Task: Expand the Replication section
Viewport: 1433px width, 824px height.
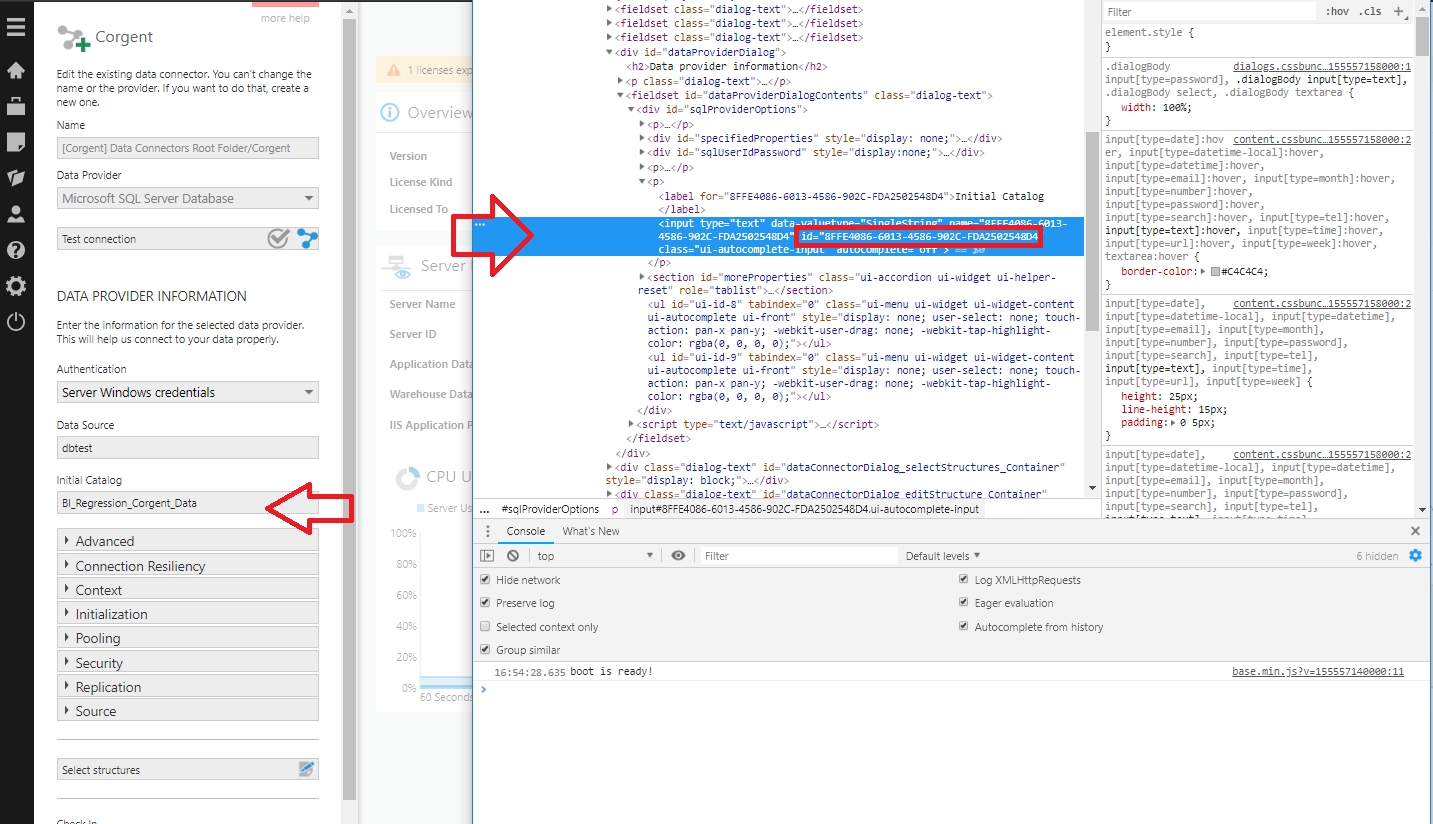Action: pos(188,687)
